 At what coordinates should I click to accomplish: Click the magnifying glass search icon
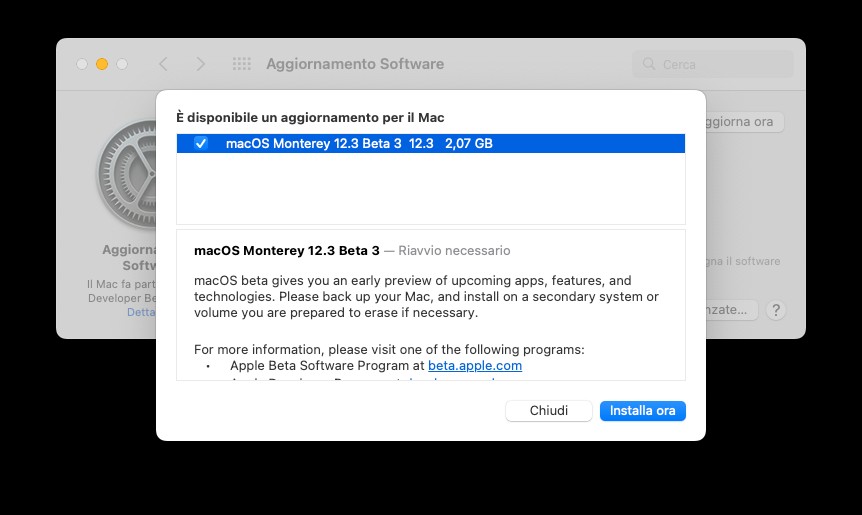point(649,64)
